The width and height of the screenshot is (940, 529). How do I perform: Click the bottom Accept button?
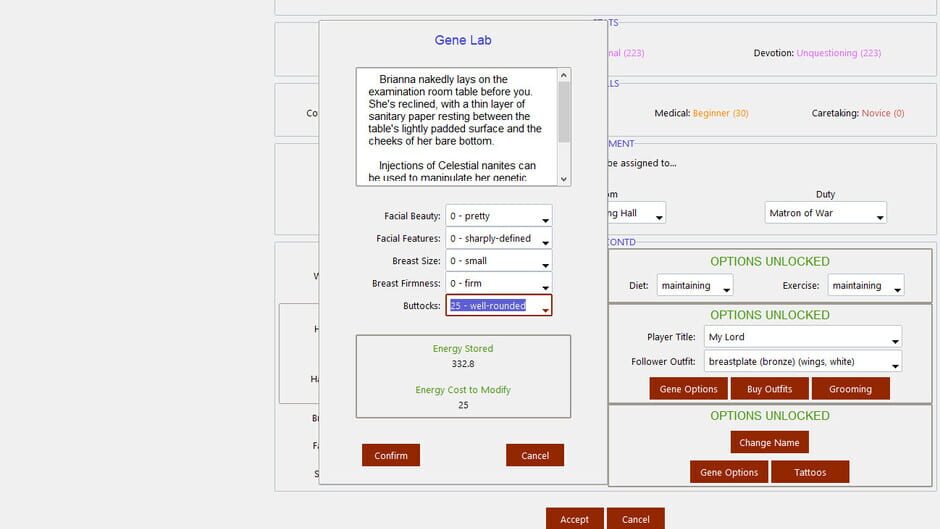574,519
